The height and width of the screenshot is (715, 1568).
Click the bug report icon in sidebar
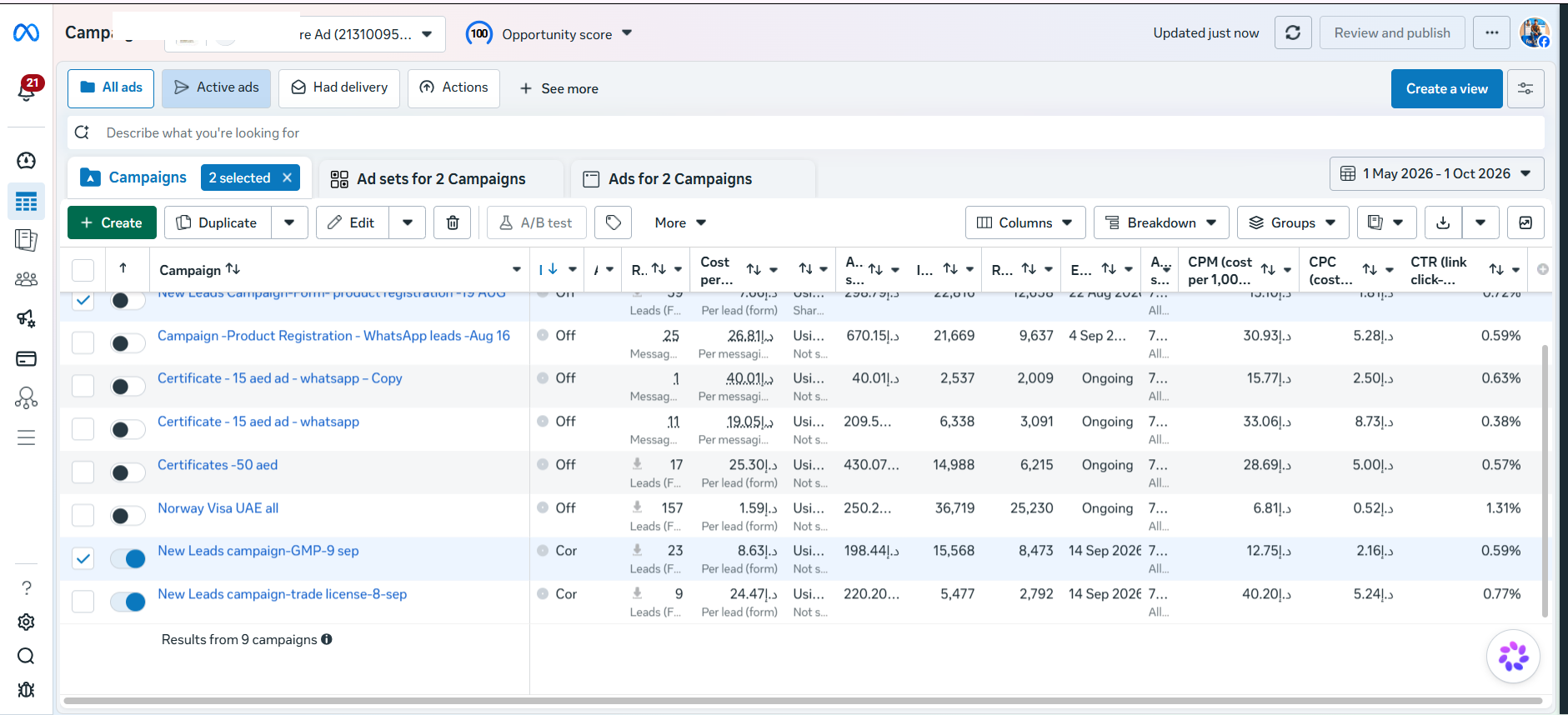[x=27, y=689]
